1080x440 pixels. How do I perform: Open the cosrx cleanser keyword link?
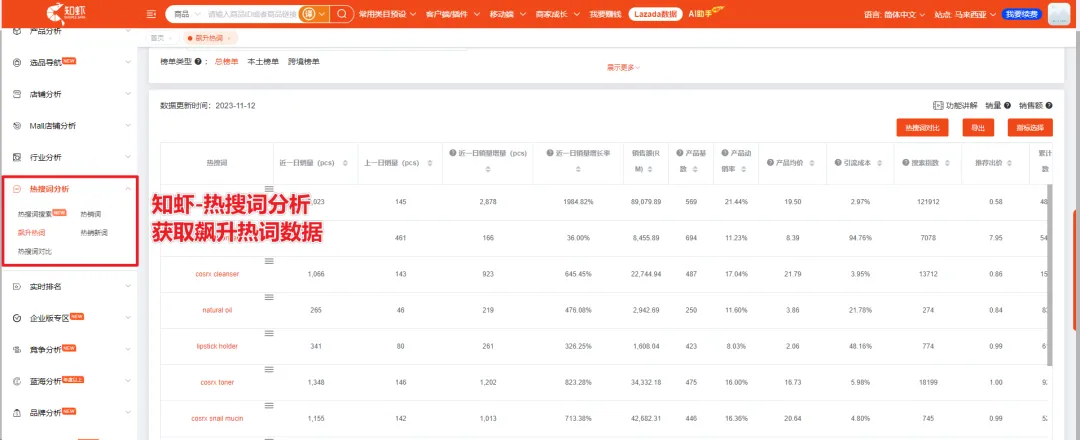[x=218, y=274]
